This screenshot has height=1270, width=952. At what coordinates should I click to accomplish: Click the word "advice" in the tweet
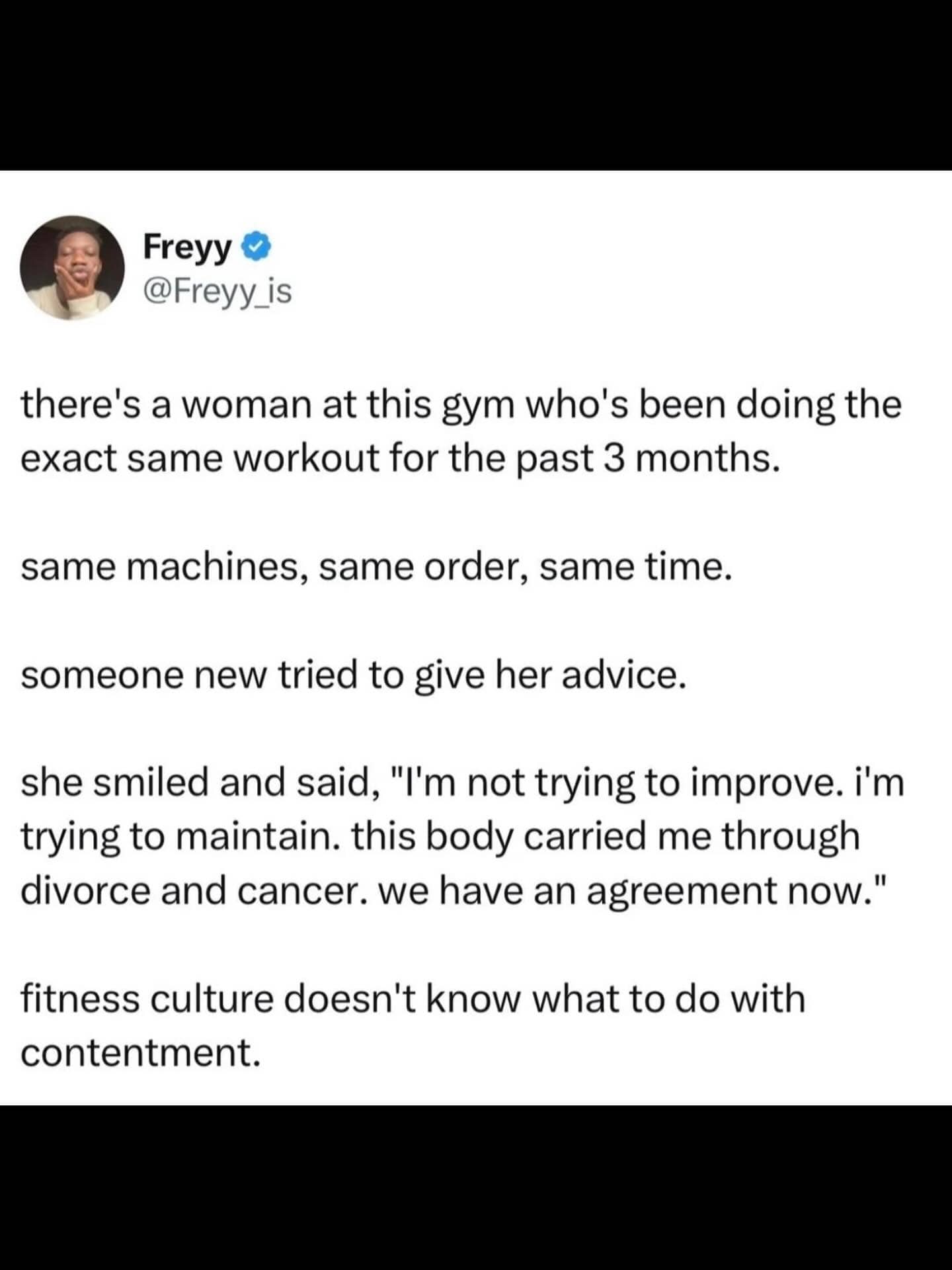pyautogui.click(x=623, y=675)
